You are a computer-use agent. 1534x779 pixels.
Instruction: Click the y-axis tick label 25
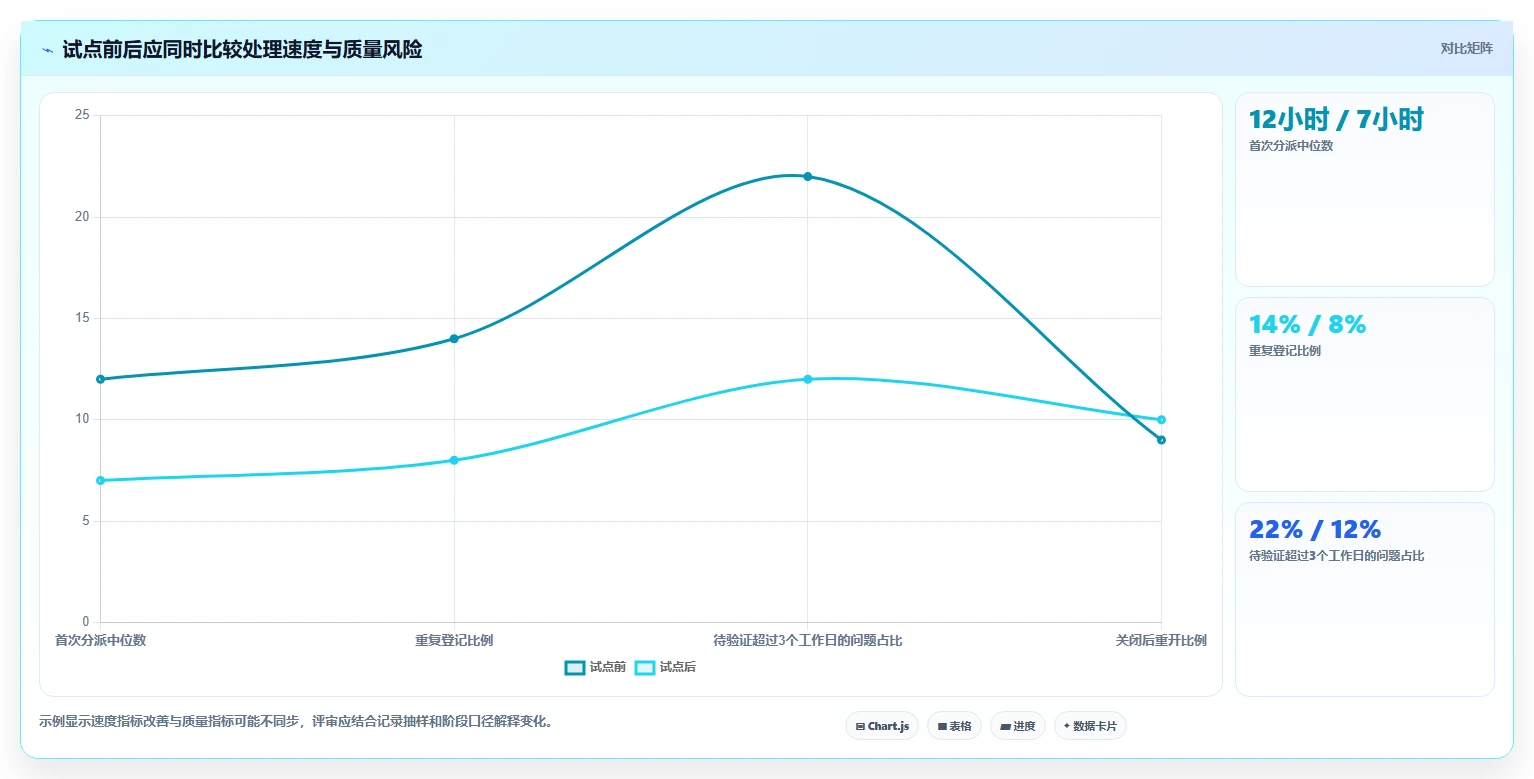coord(82,115)
